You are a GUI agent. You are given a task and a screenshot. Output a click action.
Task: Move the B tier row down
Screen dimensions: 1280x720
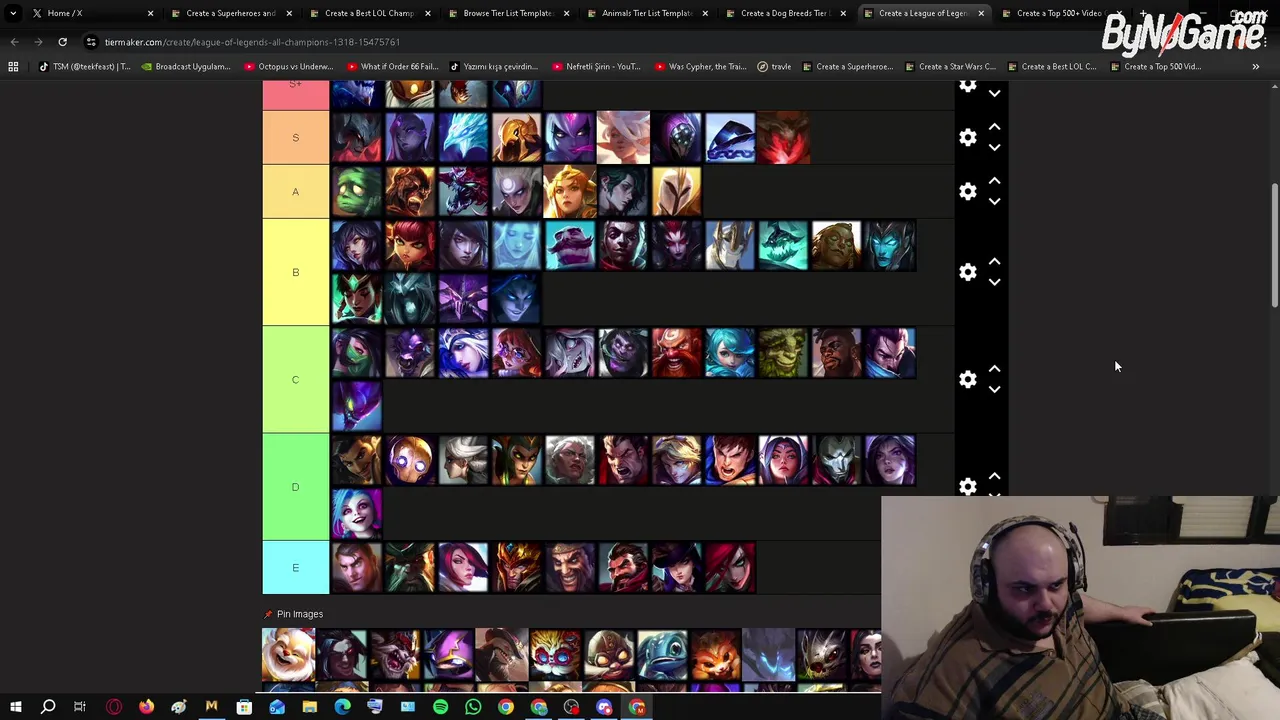[994, 282]
